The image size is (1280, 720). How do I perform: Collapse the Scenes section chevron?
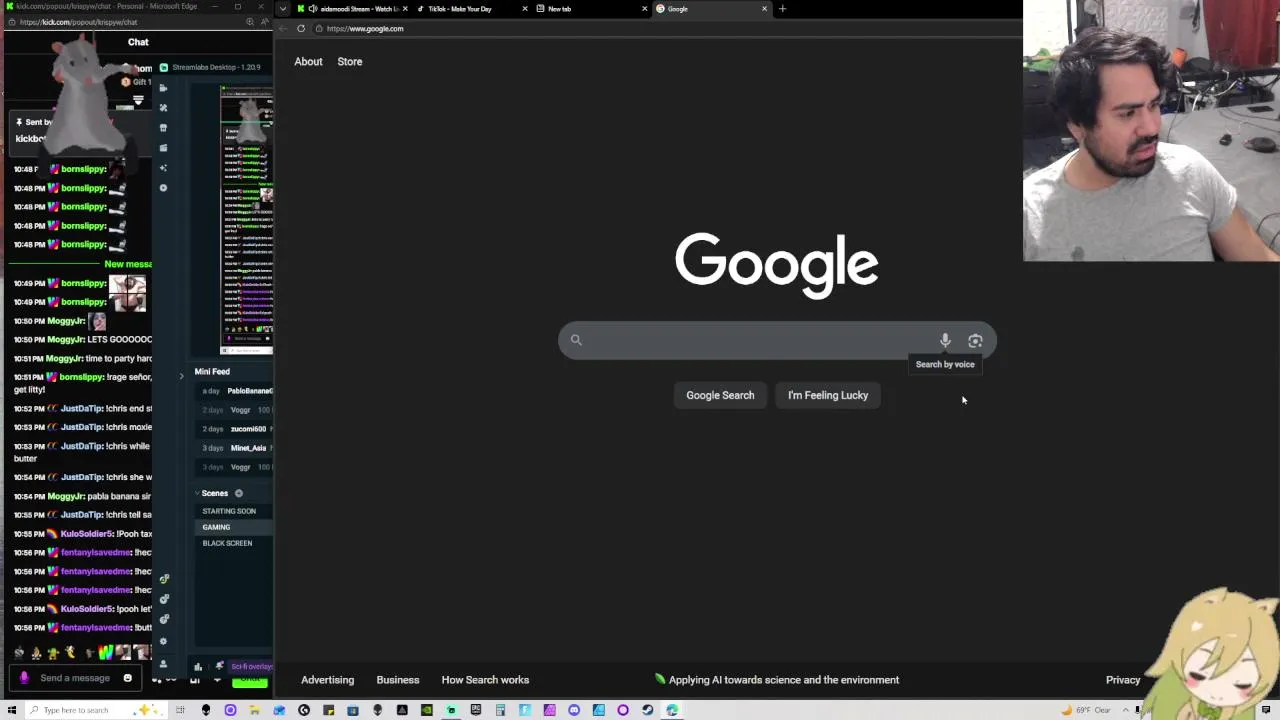(x=197, y=493)
